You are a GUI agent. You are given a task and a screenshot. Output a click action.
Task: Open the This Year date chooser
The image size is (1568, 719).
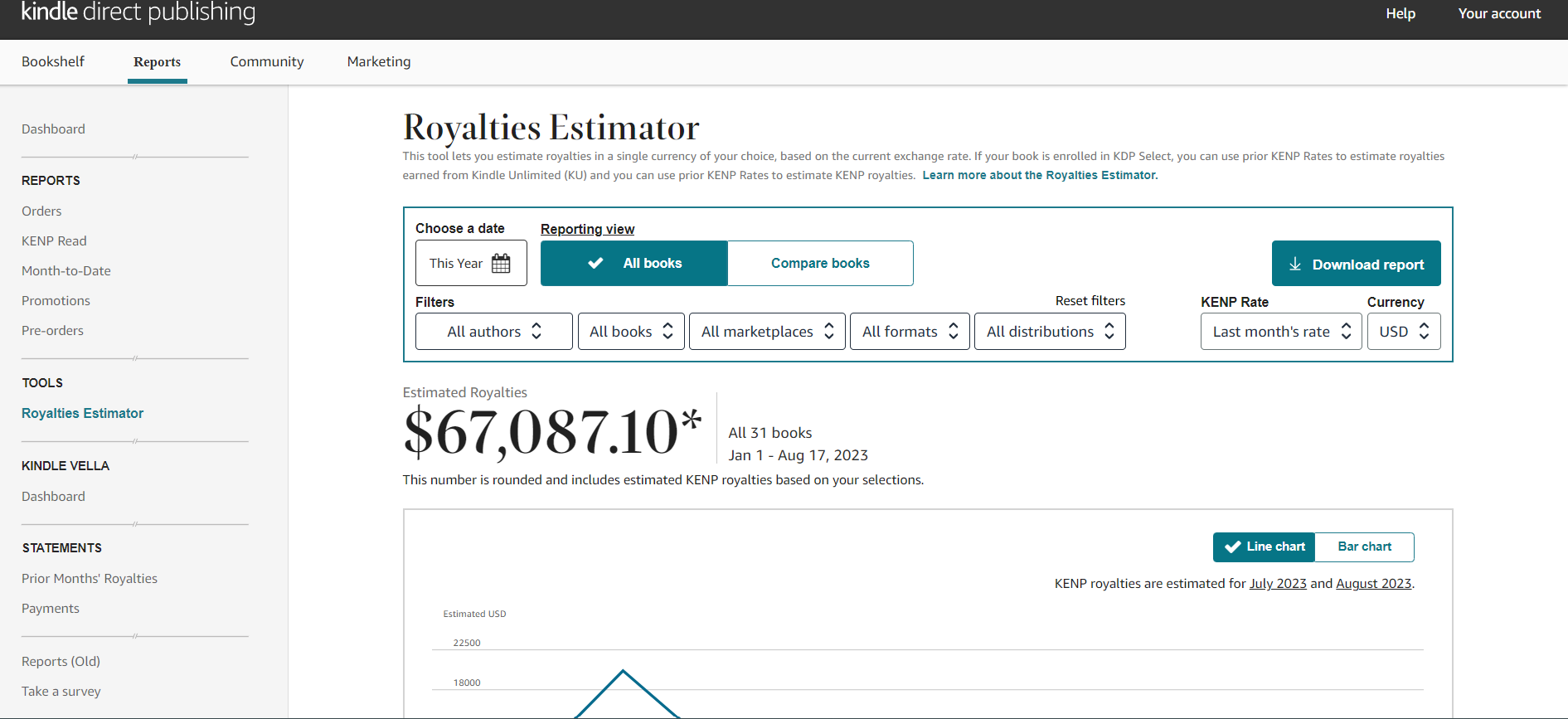471,263
